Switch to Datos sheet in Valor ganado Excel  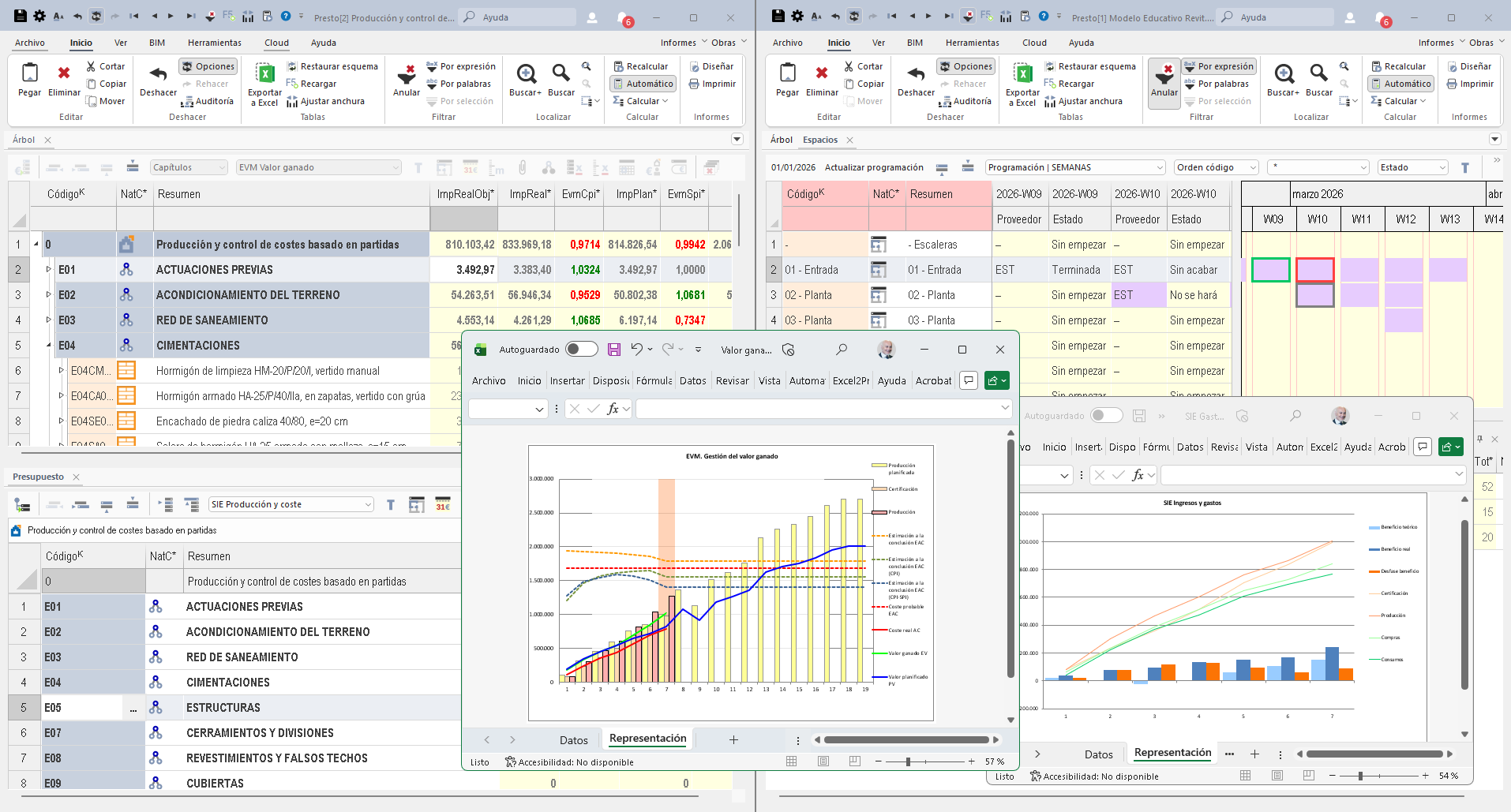(574, 740)
